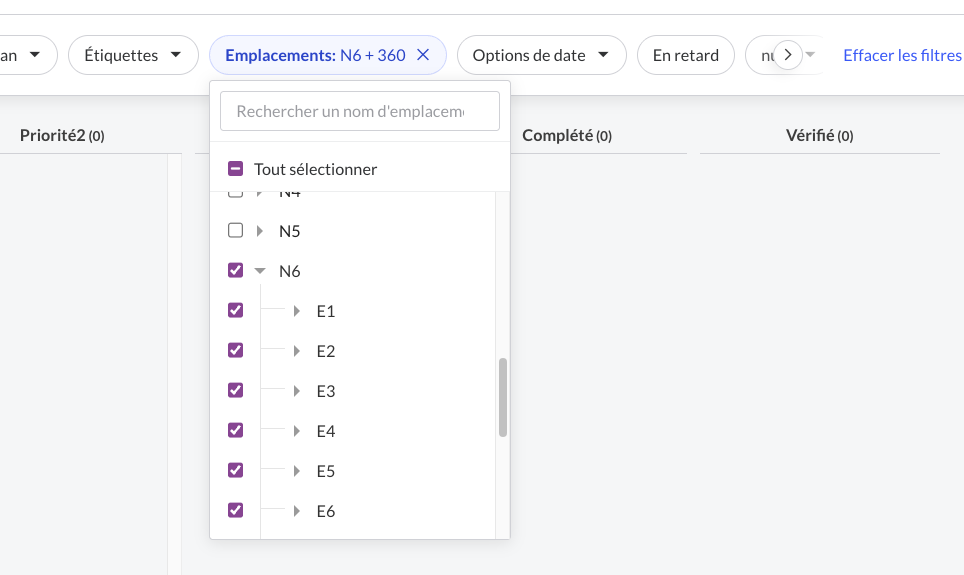Select the Complété column header
Screen dimensions: 964x575
(x=567, y=135)
